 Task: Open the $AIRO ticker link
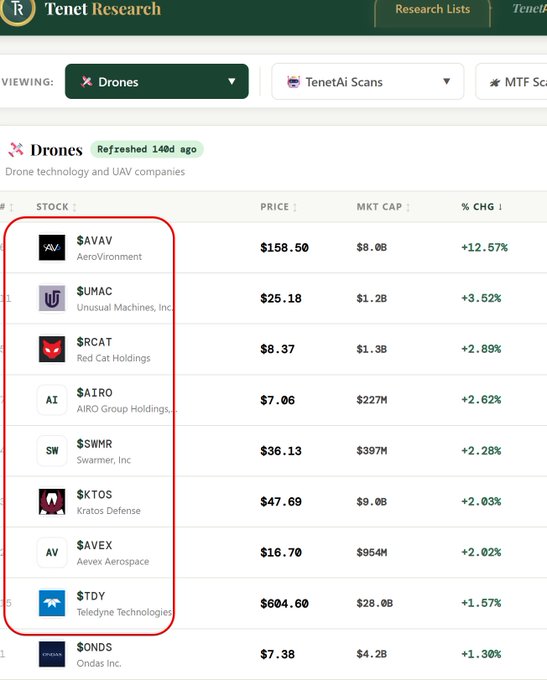pyautogui.click(x=94, y=392)
